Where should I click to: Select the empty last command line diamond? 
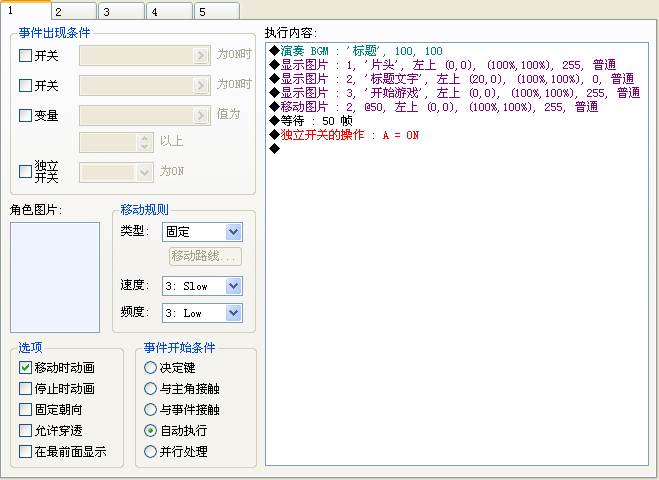point(274,148)
